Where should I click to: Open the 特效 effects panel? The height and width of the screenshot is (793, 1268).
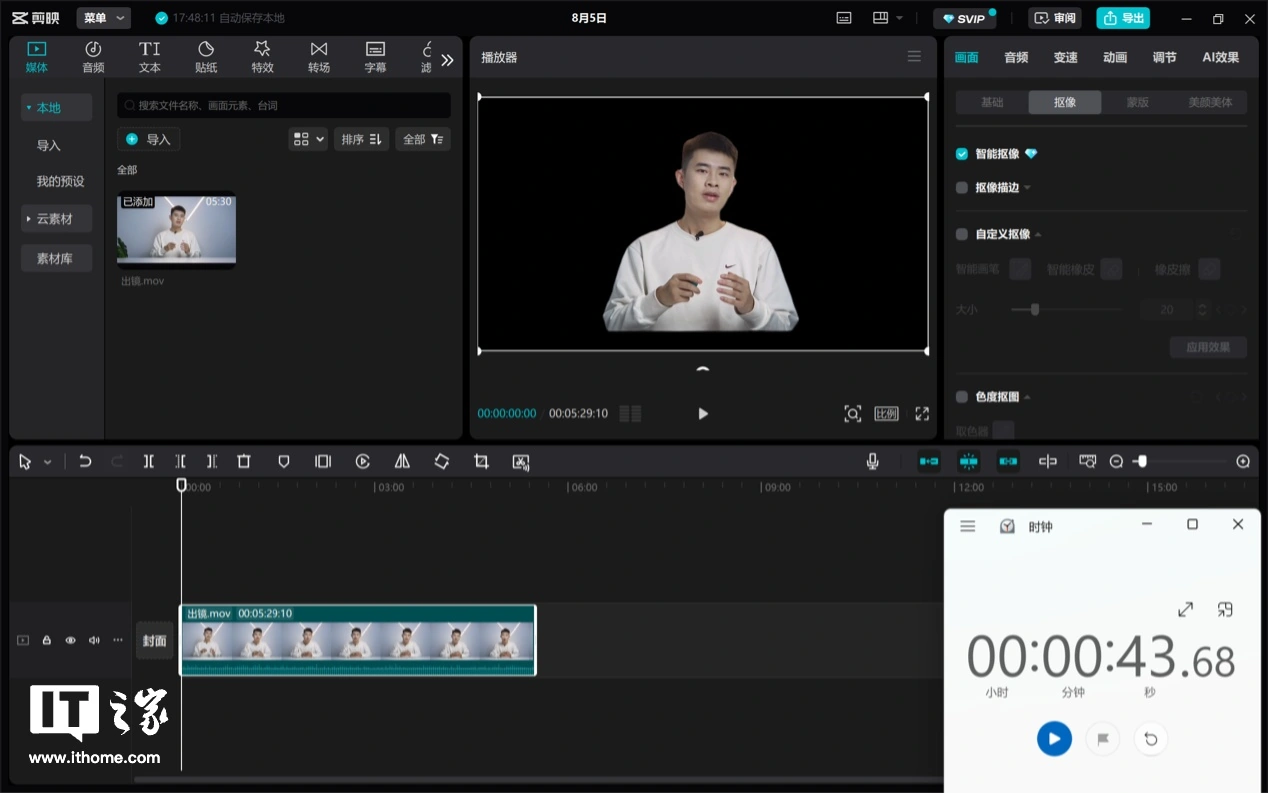click(262, 57)
